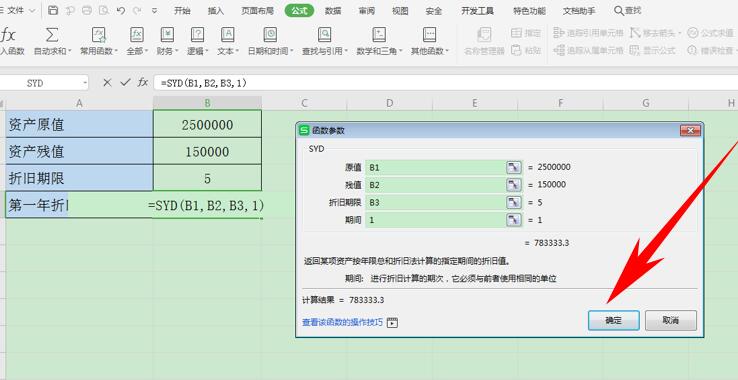Open the 常用函数 common functions icon
This screenshot has width=738, height=380.
pyautogui.click(x=99, y=35)
